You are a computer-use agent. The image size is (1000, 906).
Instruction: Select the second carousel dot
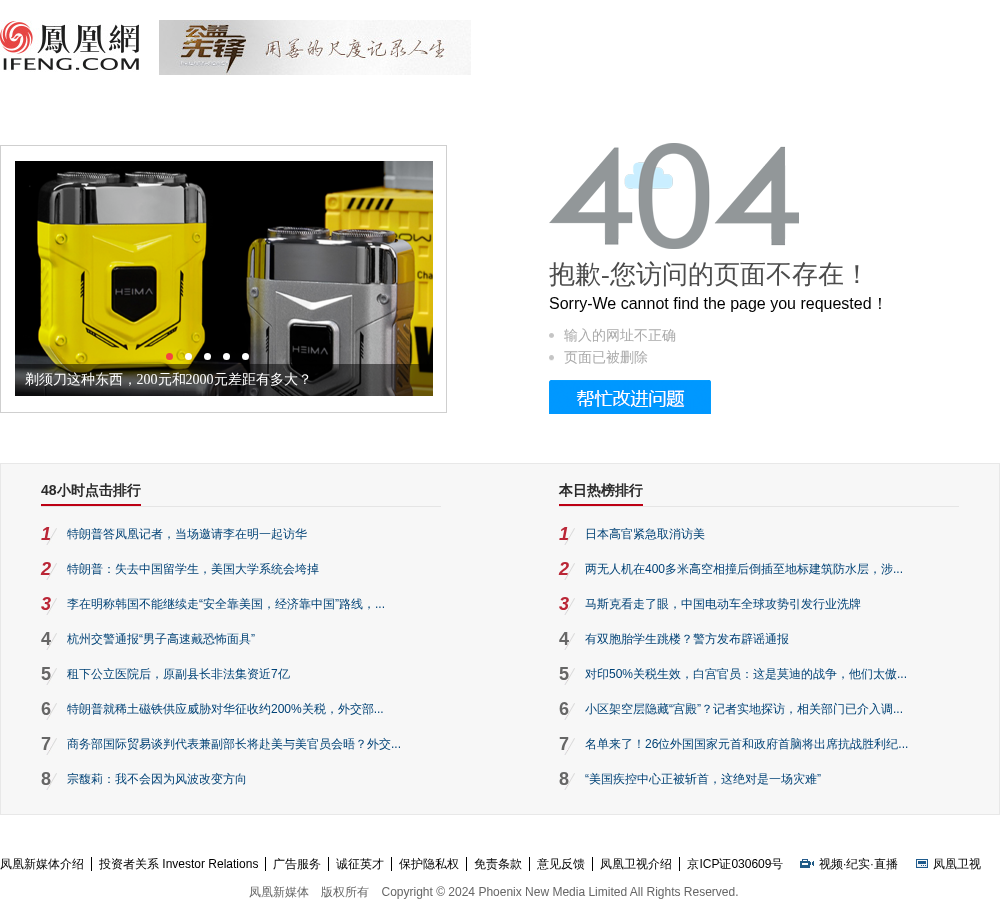point(188,356)
